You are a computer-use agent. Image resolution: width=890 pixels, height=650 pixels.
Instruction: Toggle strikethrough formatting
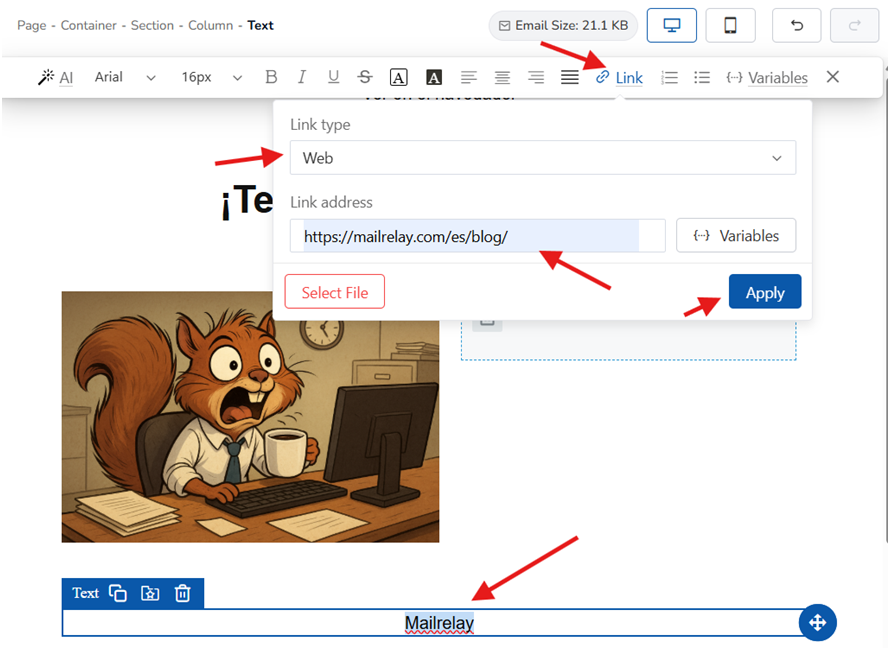point(365,77)
